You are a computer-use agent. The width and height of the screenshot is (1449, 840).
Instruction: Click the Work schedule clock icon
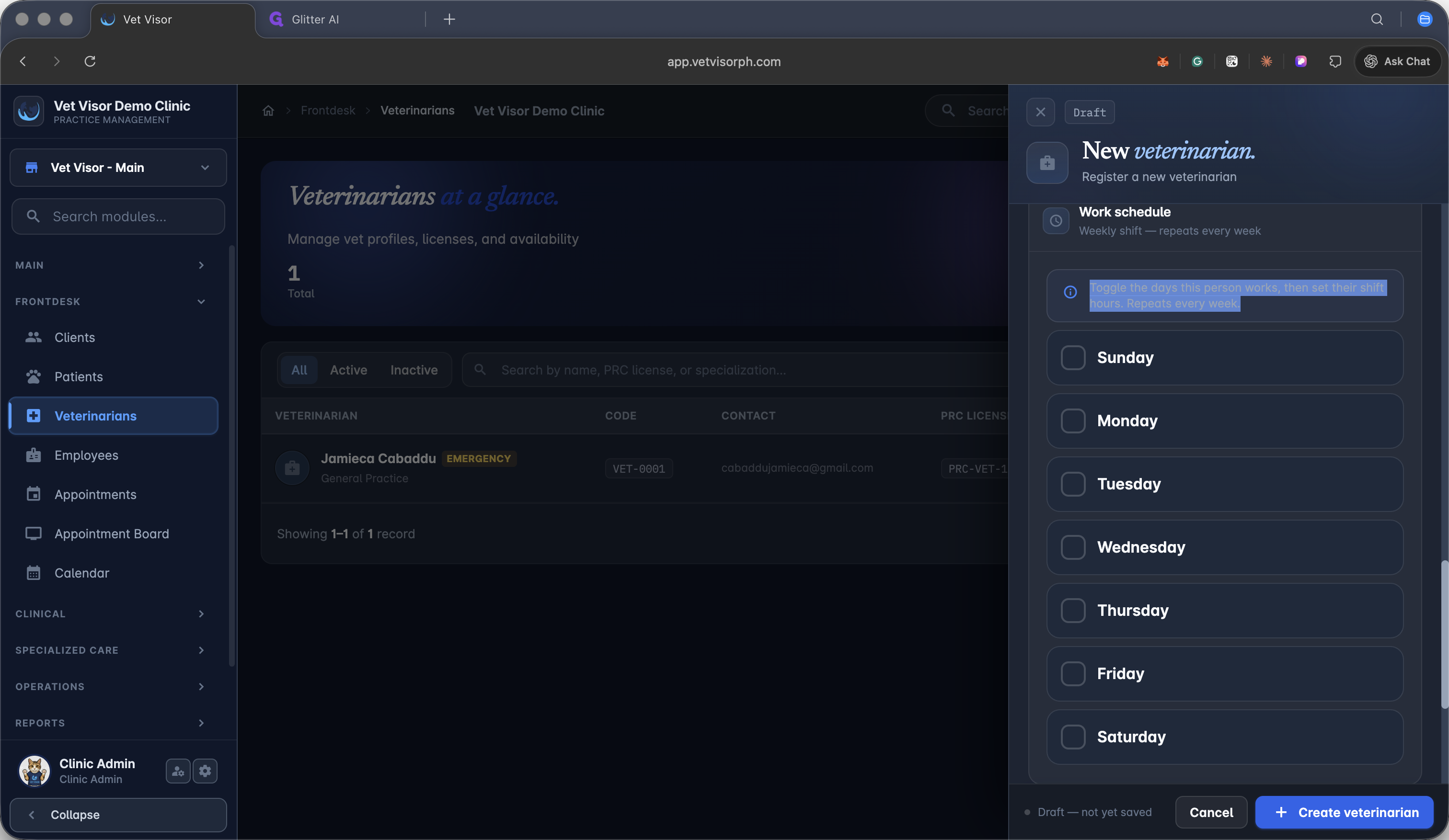point(1056,221)
